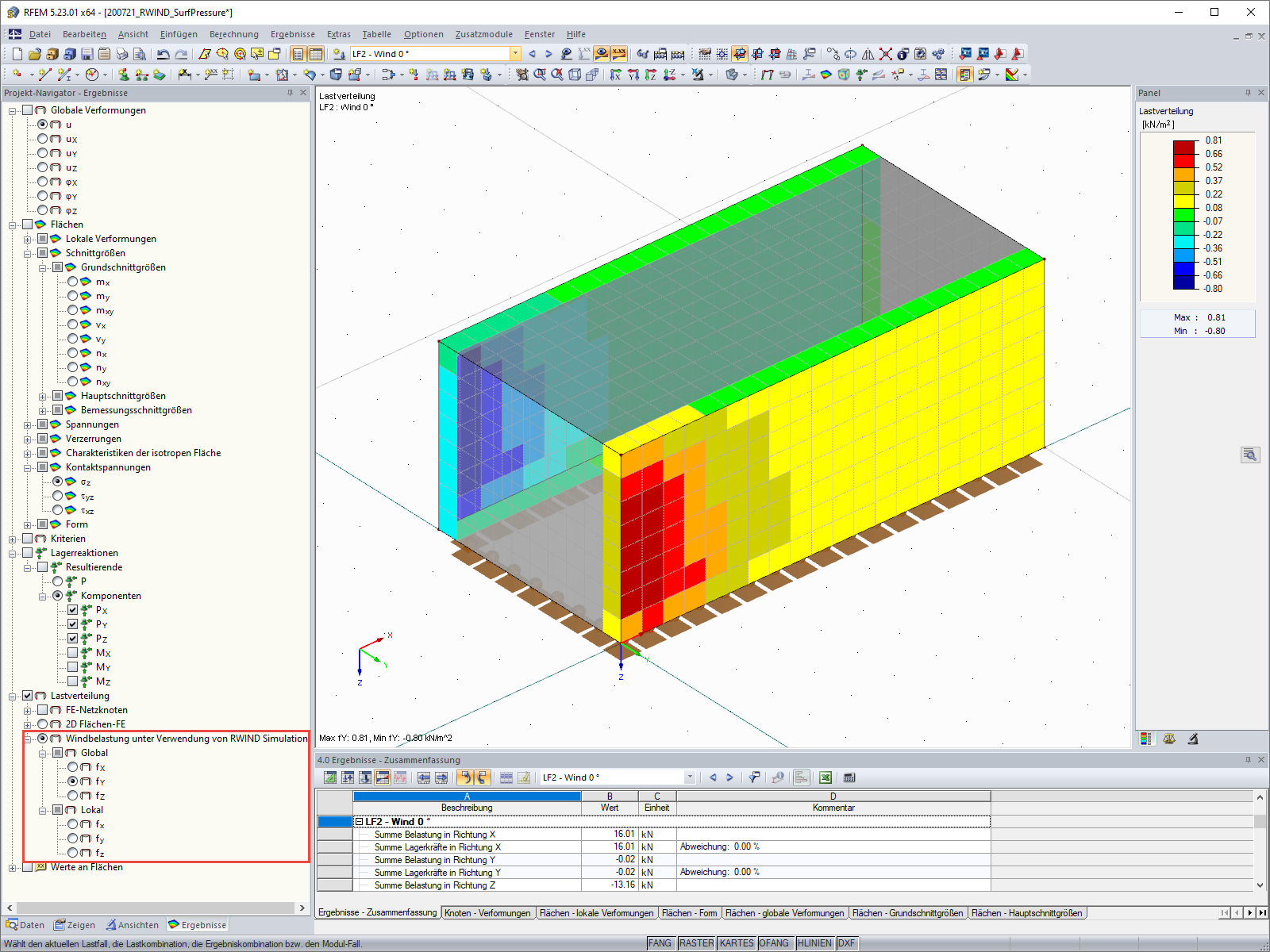
Task: Click the calculator icon in table toolbar
Action: [849, 777]
